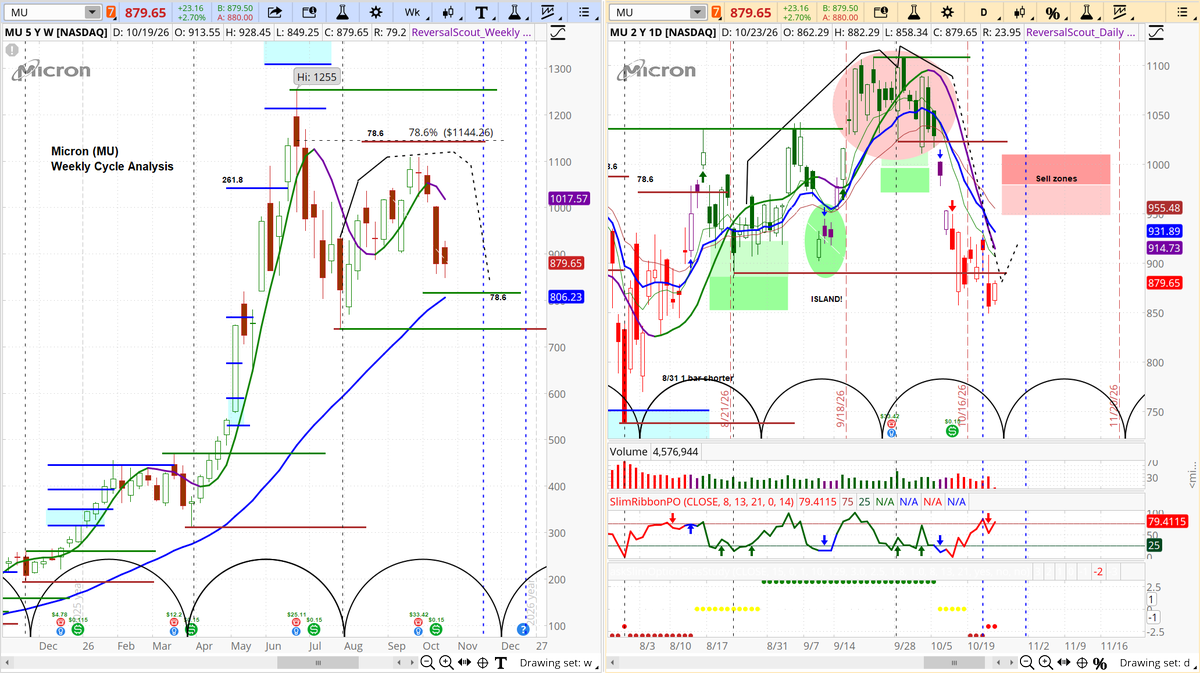
Task: Click '78.6% ($1144.26)' Fibonacci label
Action: click(x=451, y=132)
